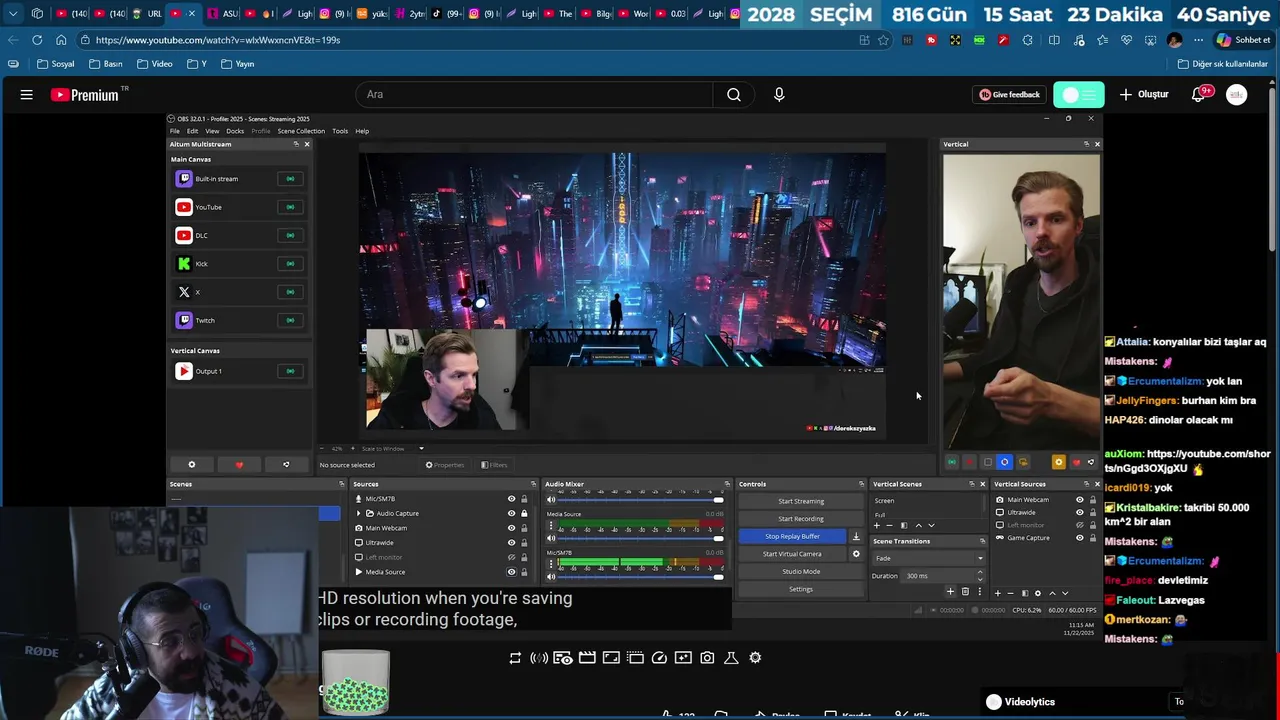
Task: Open transition three-dot options menu
Action: click(980, 591)
